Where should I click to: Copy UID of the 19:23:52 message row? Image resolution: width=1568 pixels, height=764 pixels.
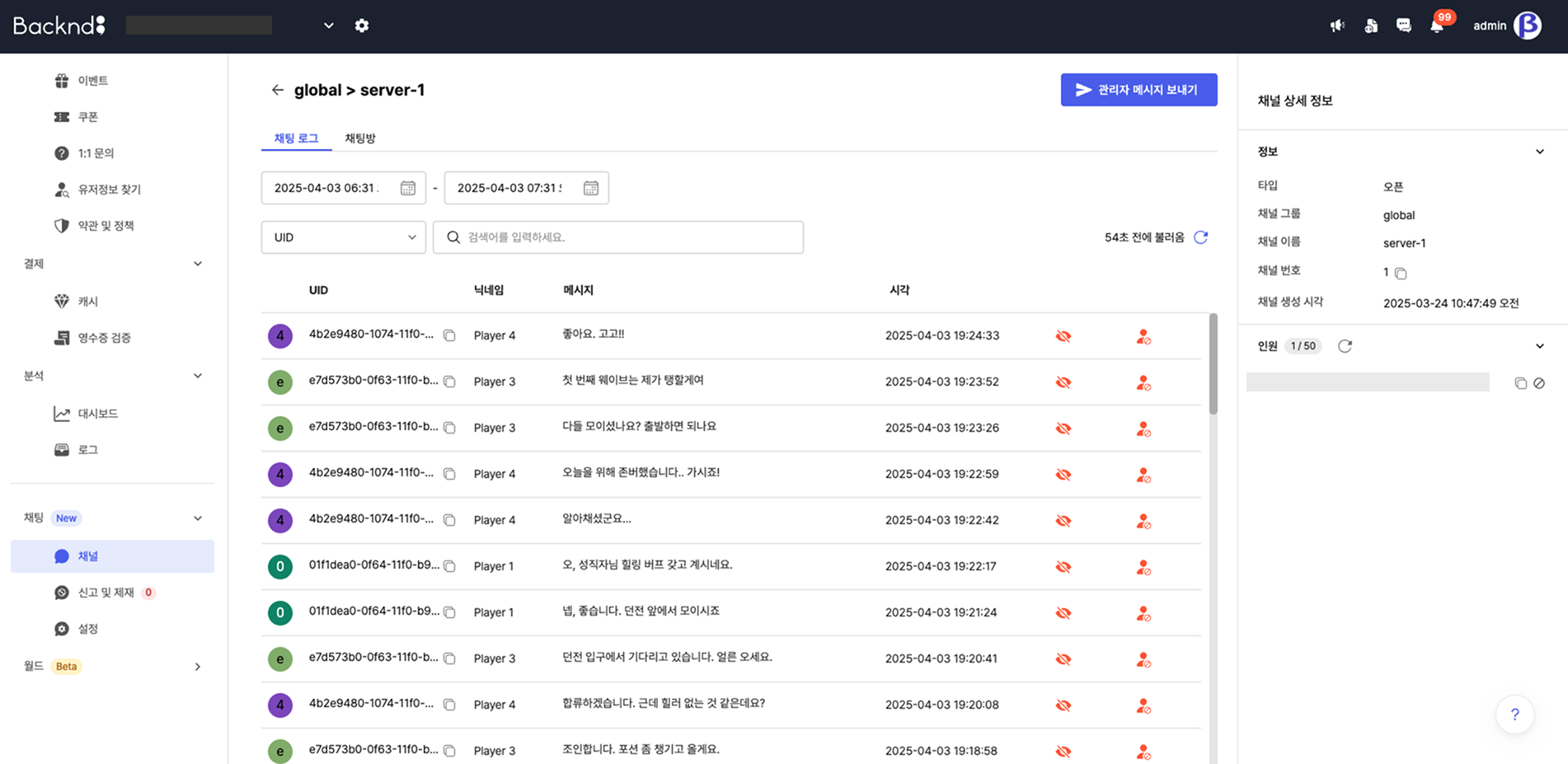tap(449, 382)
